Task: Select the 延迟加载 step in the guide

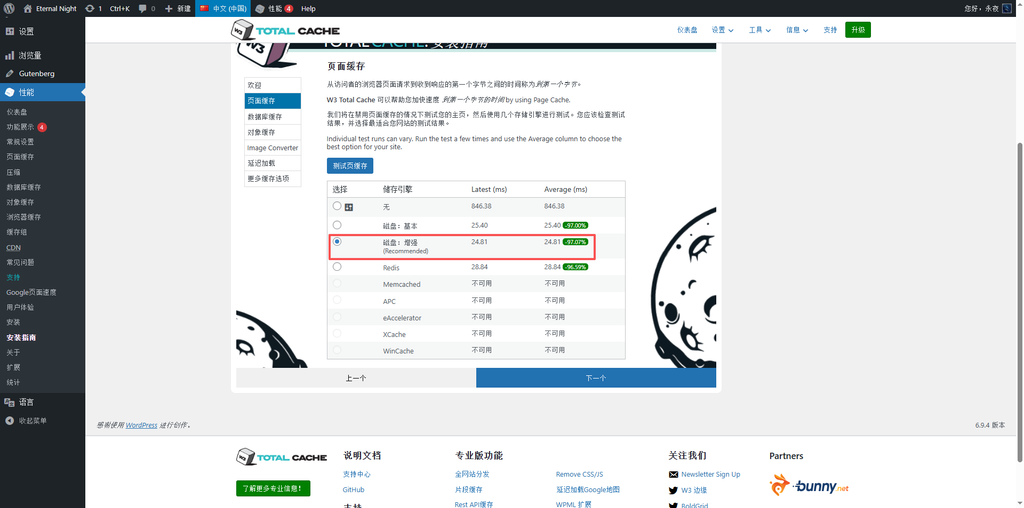Action: coord(272,163)
